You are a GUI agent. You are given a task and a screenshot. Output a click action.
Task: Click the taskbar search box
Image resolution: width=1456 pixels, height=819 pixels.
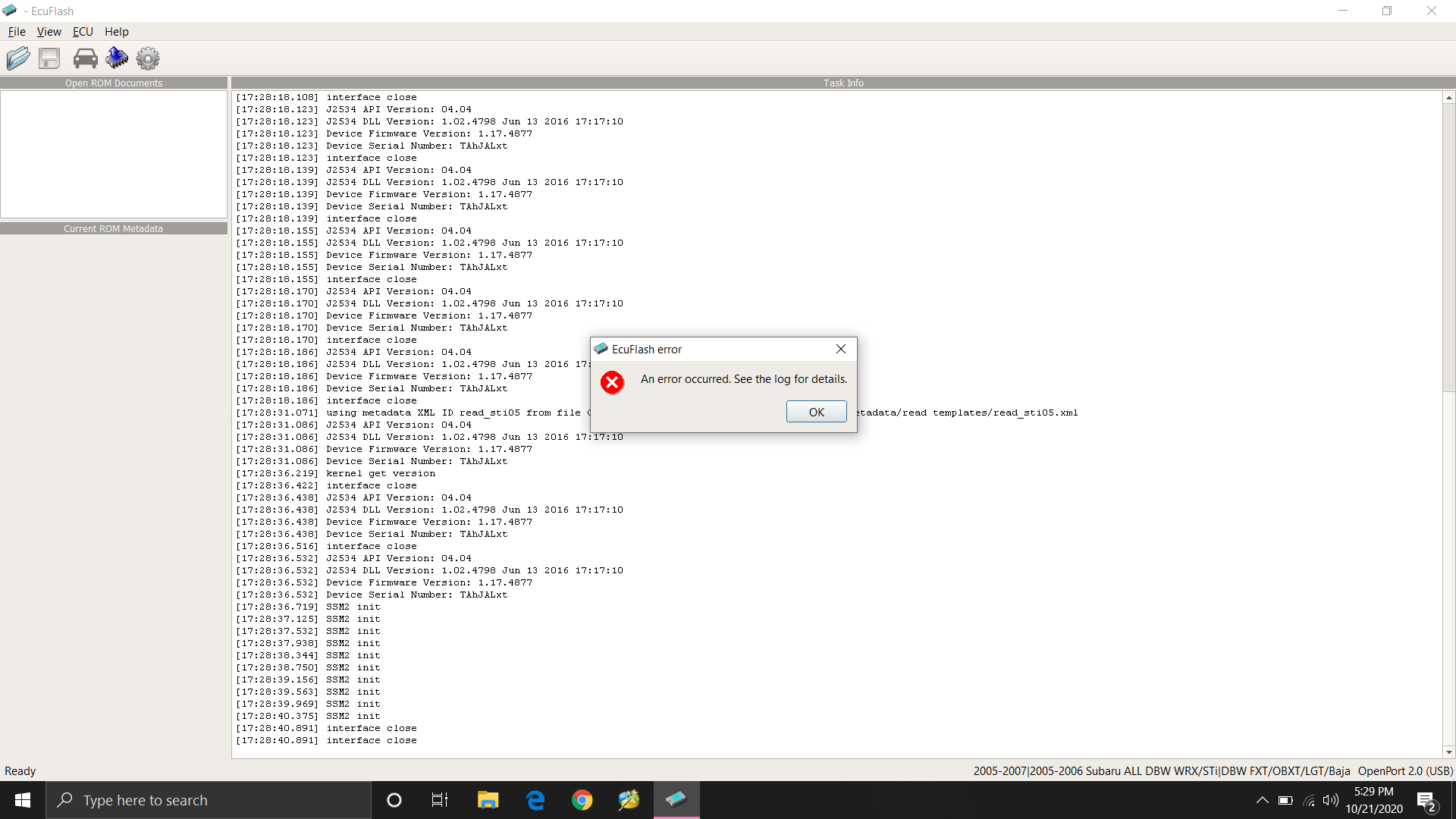(x=209, y=800)
